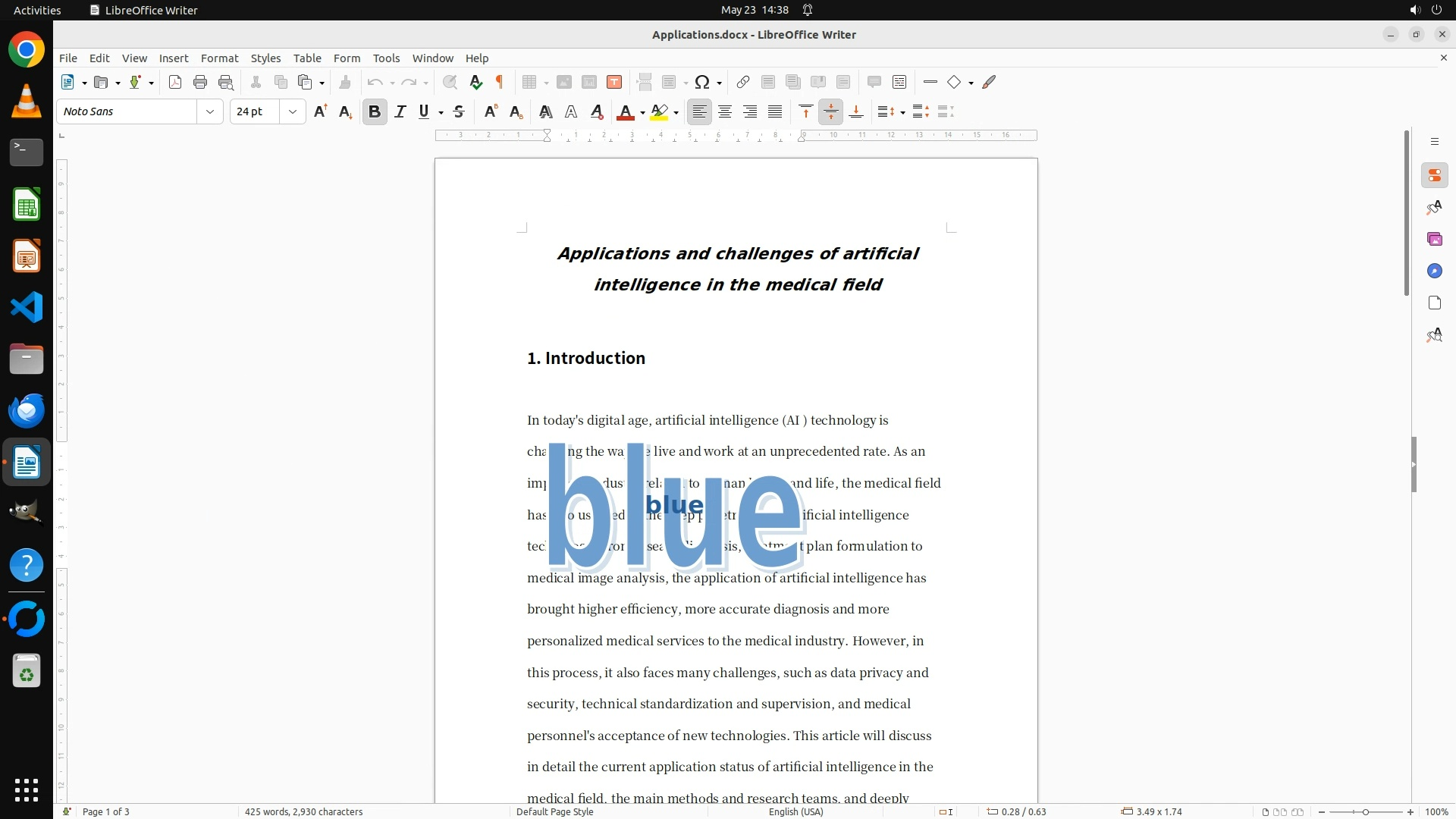Open the sidebar Gallery icon
This screenshot has width=1456, height=819.
point(1434,240)
